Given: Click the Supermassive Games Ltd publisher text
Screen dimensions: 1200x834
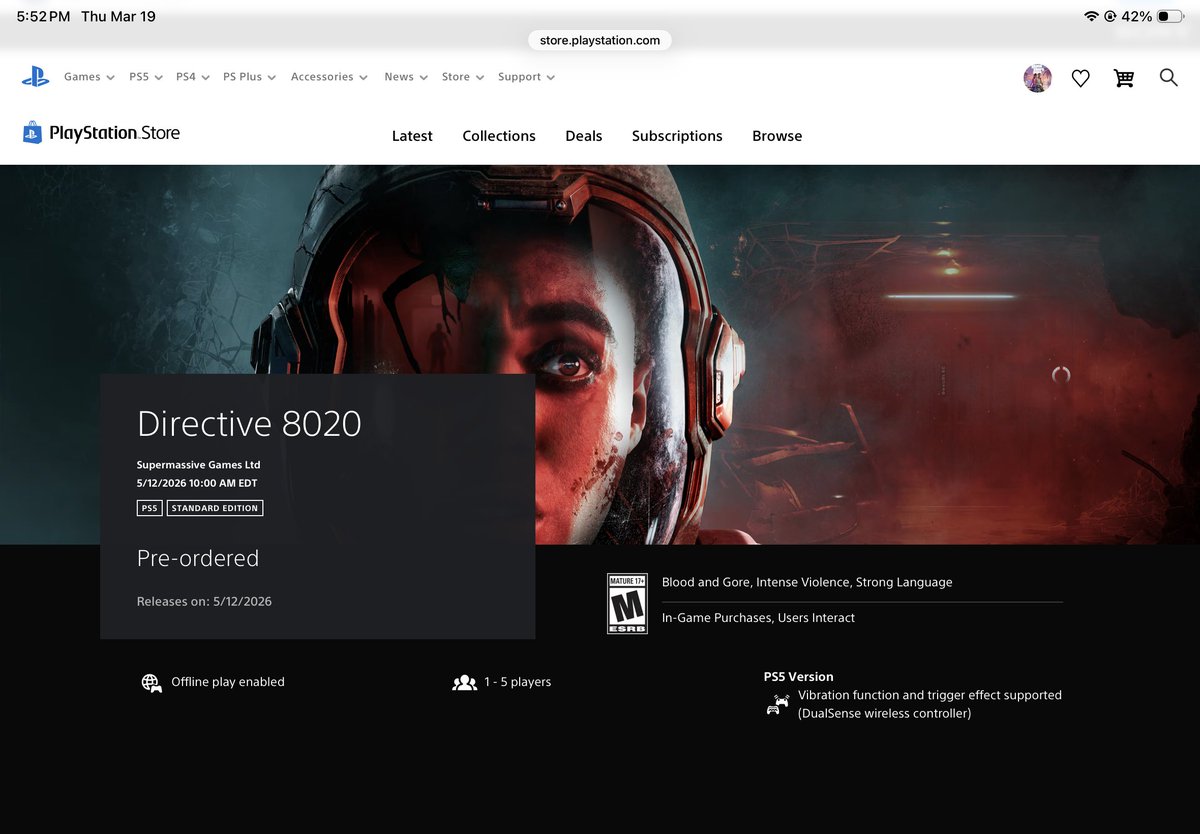Looking at the screenshot, I should 198,465.
